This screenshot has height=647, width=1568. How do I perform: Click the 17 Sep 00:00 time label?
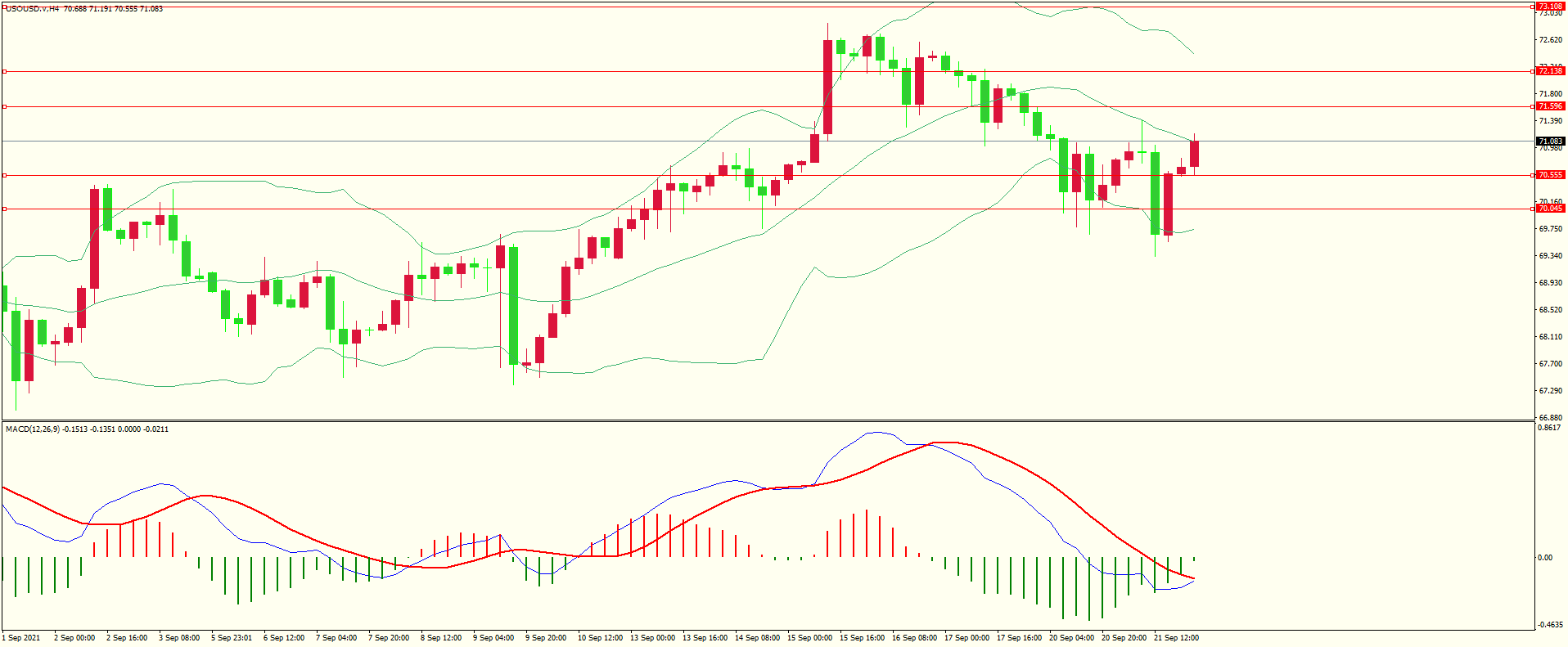pos(966,638)
